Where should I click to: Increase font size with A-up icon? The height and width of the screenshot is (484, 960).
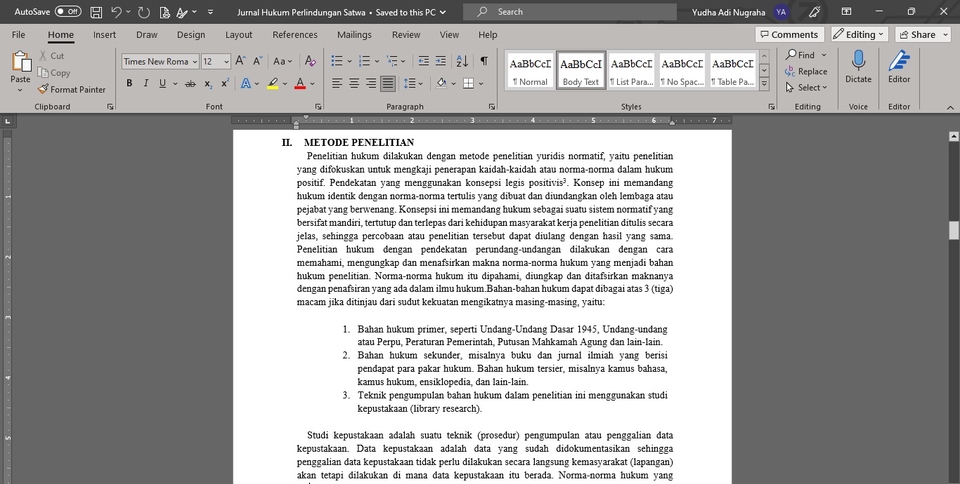click(241, 61)
